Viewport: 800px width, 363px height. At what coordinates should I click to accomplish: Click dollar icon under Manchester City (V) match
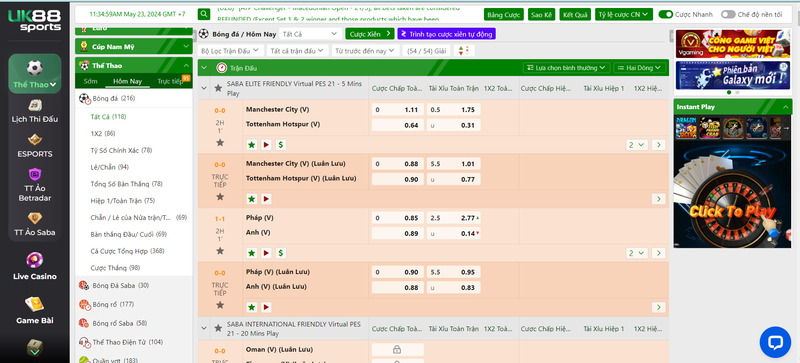[x=281, y=145]
